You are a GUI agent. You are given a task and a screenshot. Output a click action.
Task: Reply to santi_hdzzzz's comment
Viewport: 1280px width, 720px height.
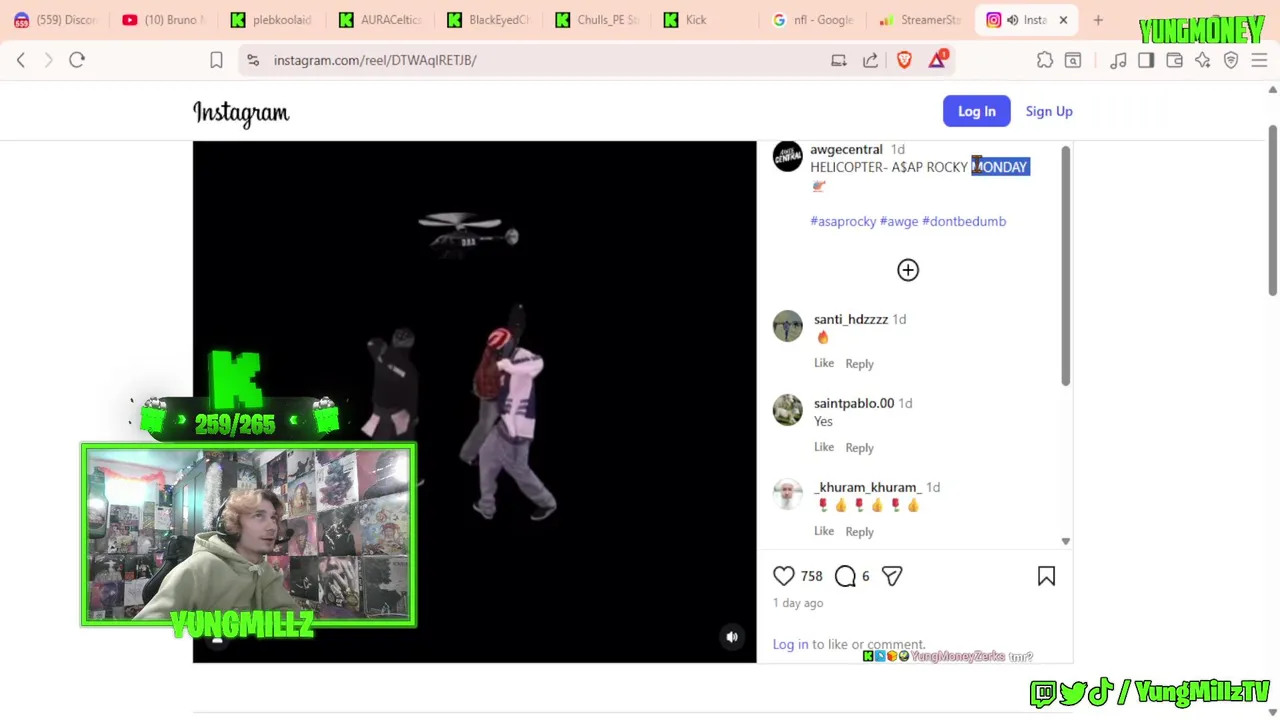click(x=859, y=363)
